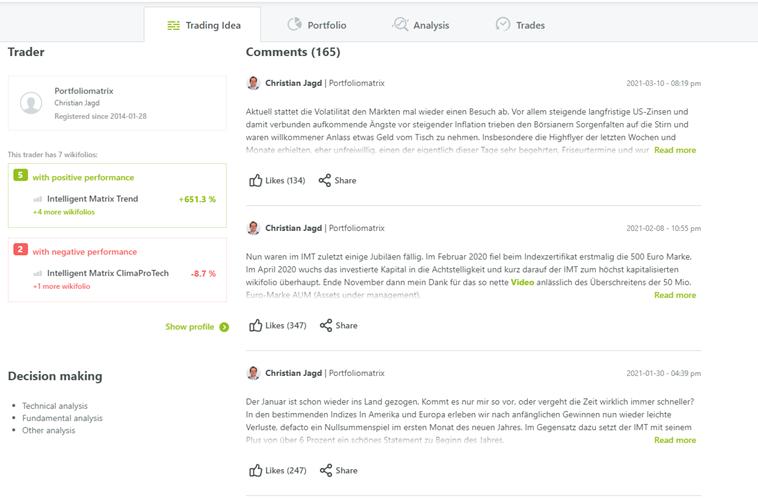Expand Read more on the 2021-02-08 comment

[675, 295]
